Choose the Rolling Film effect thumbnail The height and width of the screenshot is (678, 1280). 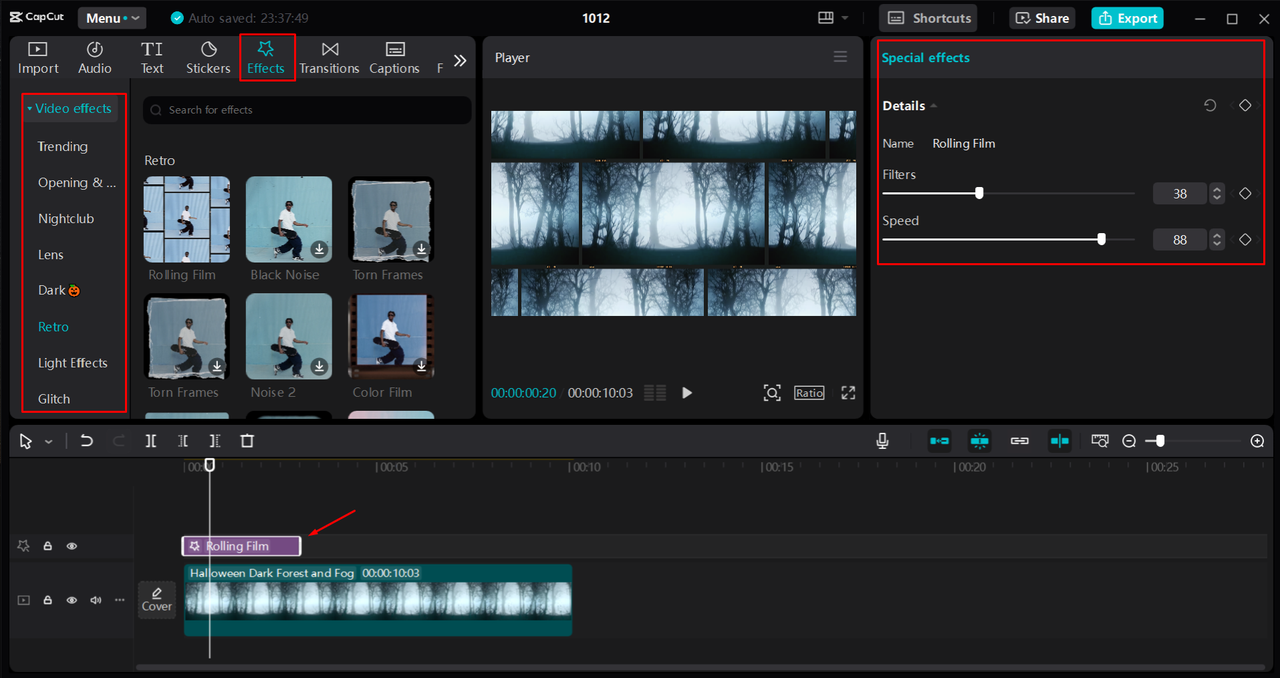(x=187, y=220)
